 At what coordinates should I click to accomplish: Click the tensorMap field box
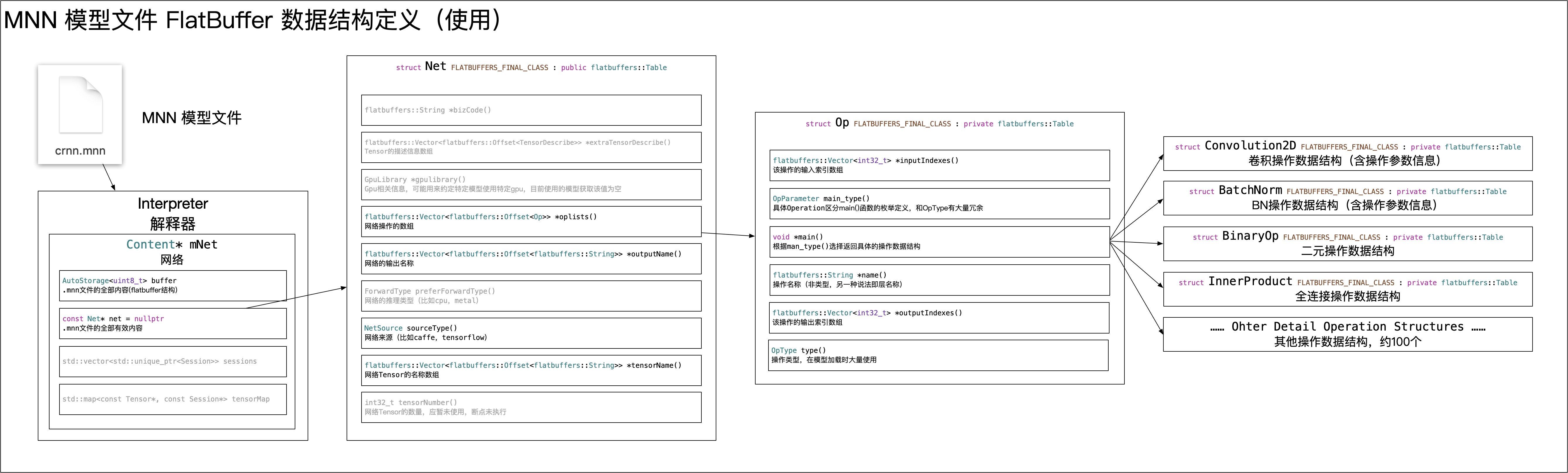[173, 399]
